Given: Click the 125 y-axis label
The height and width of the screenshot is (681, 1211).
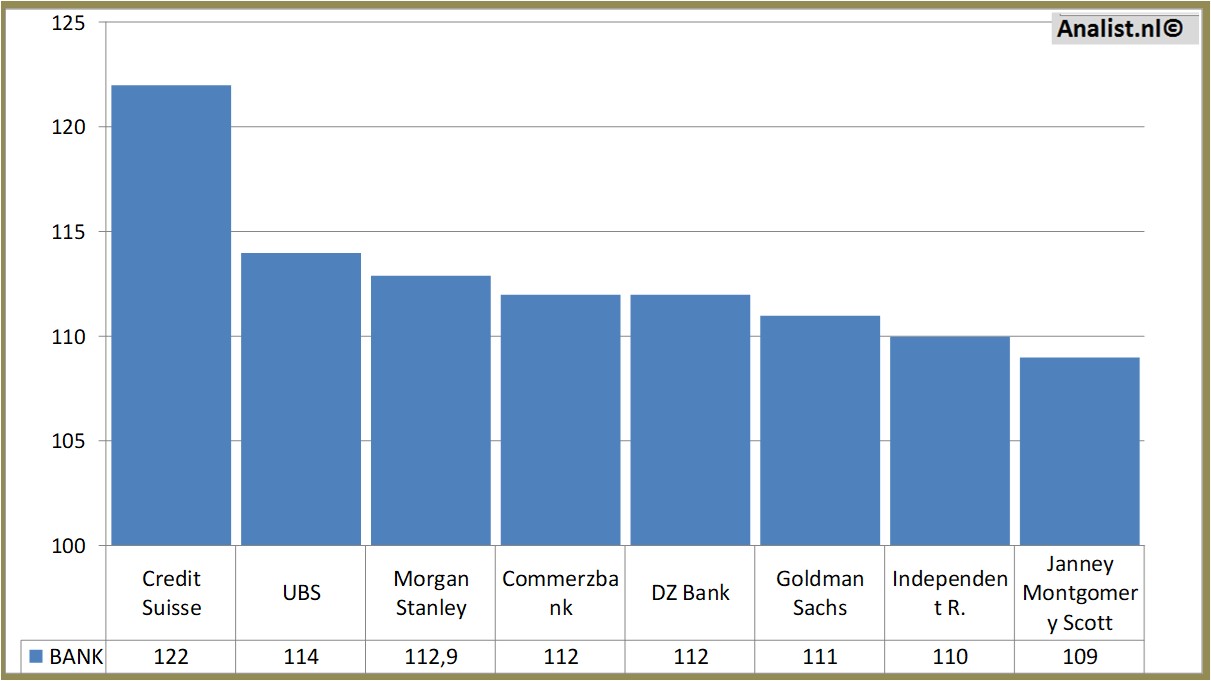Looking at the screenshot, I should (x=69, y=23).
